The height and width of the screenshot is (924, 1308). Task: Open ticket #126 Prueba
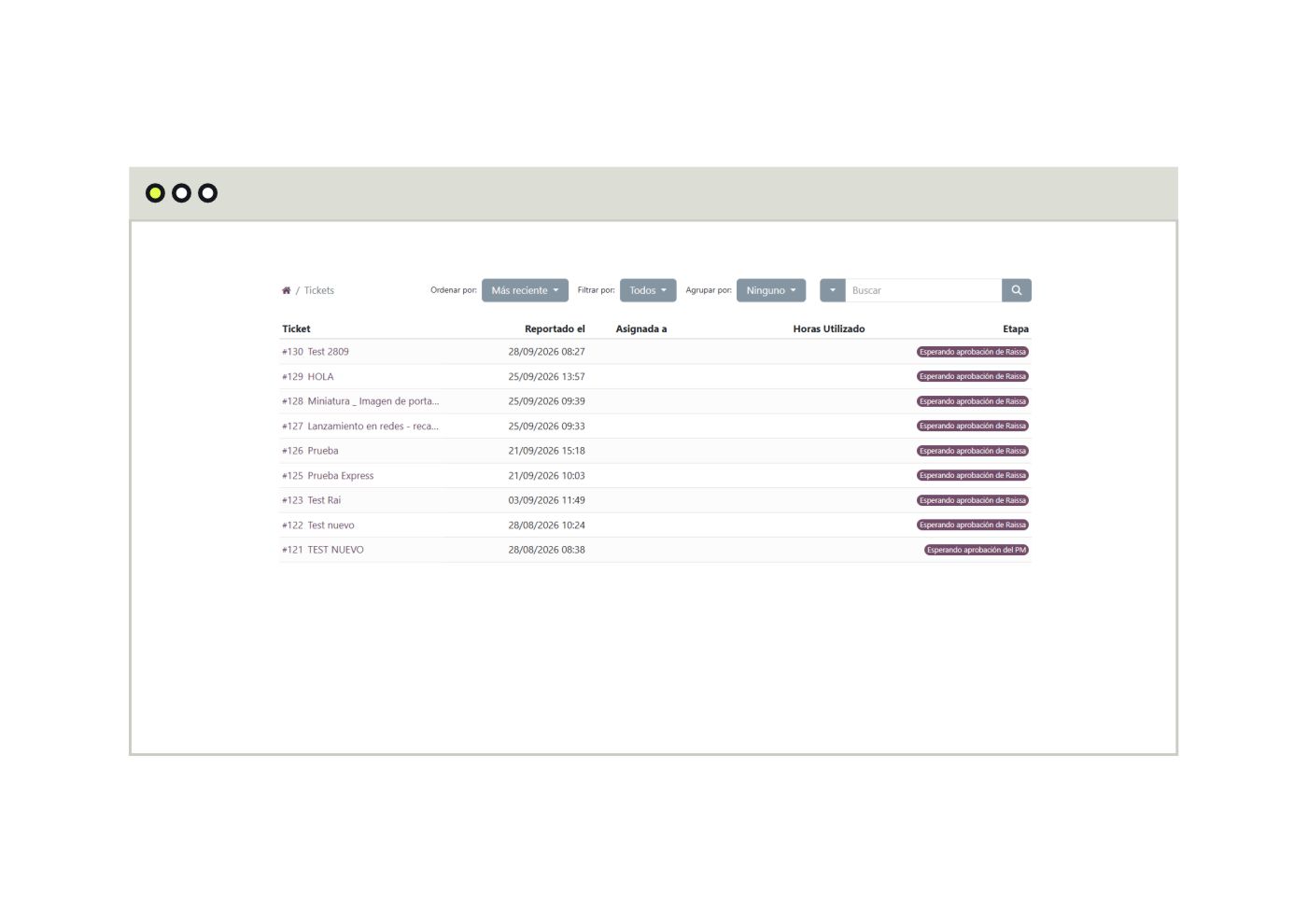click(310, 451)
